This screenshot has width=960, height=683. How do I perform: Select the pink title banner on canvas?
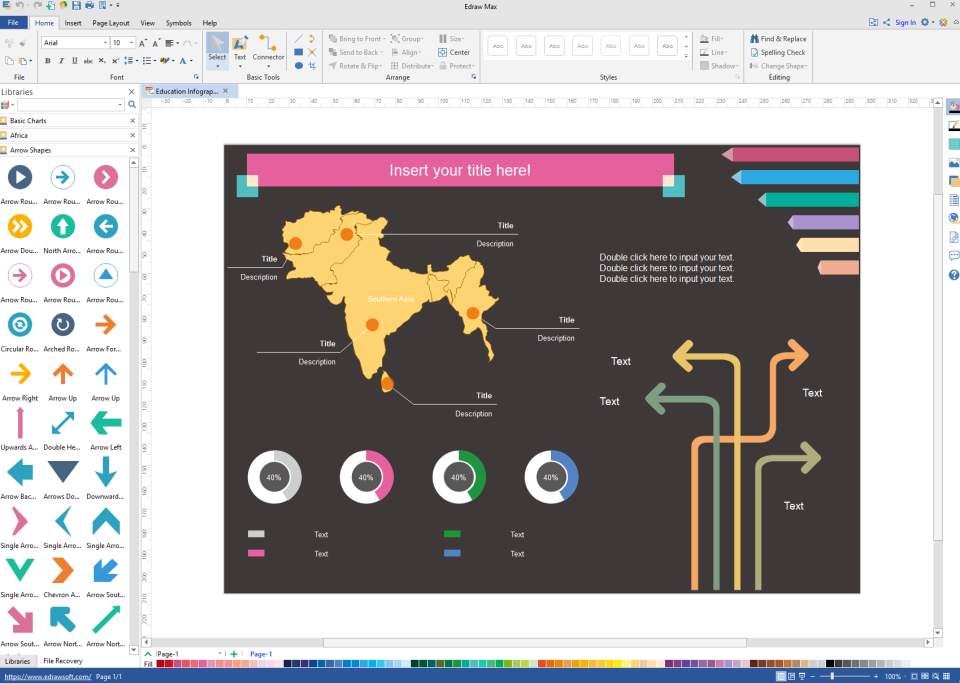pos(460,170)
